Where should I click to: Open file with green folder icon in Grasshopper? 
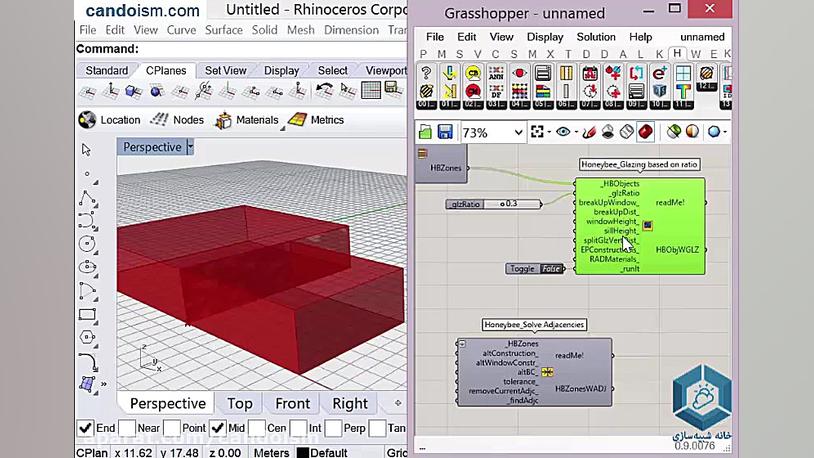425,132
